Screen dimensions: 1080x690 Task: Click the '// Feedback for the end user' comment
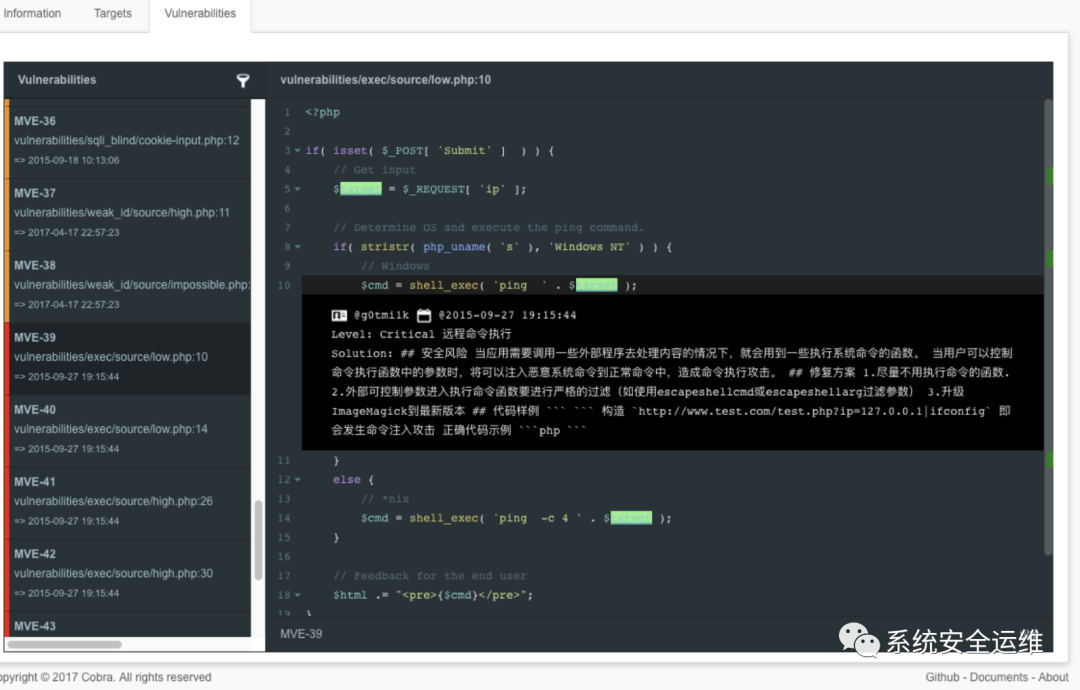coord(430,576)
